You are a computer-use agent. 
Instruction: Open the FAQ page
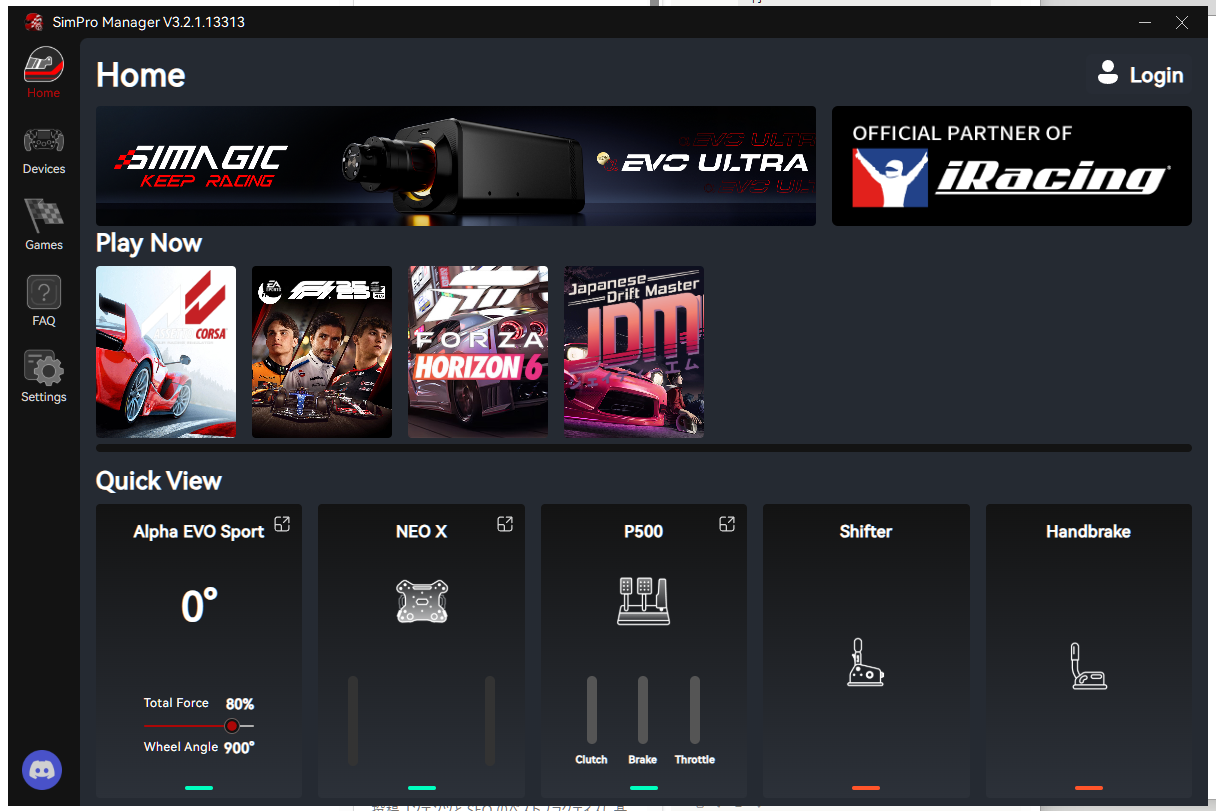pyautogui.click(x=43, y=301)
